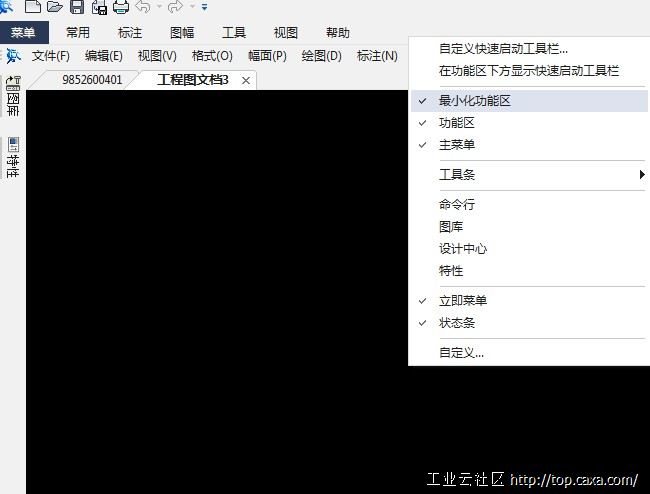
Task: Enable 图库 in the context menu
Action: (x=529, y=227)
